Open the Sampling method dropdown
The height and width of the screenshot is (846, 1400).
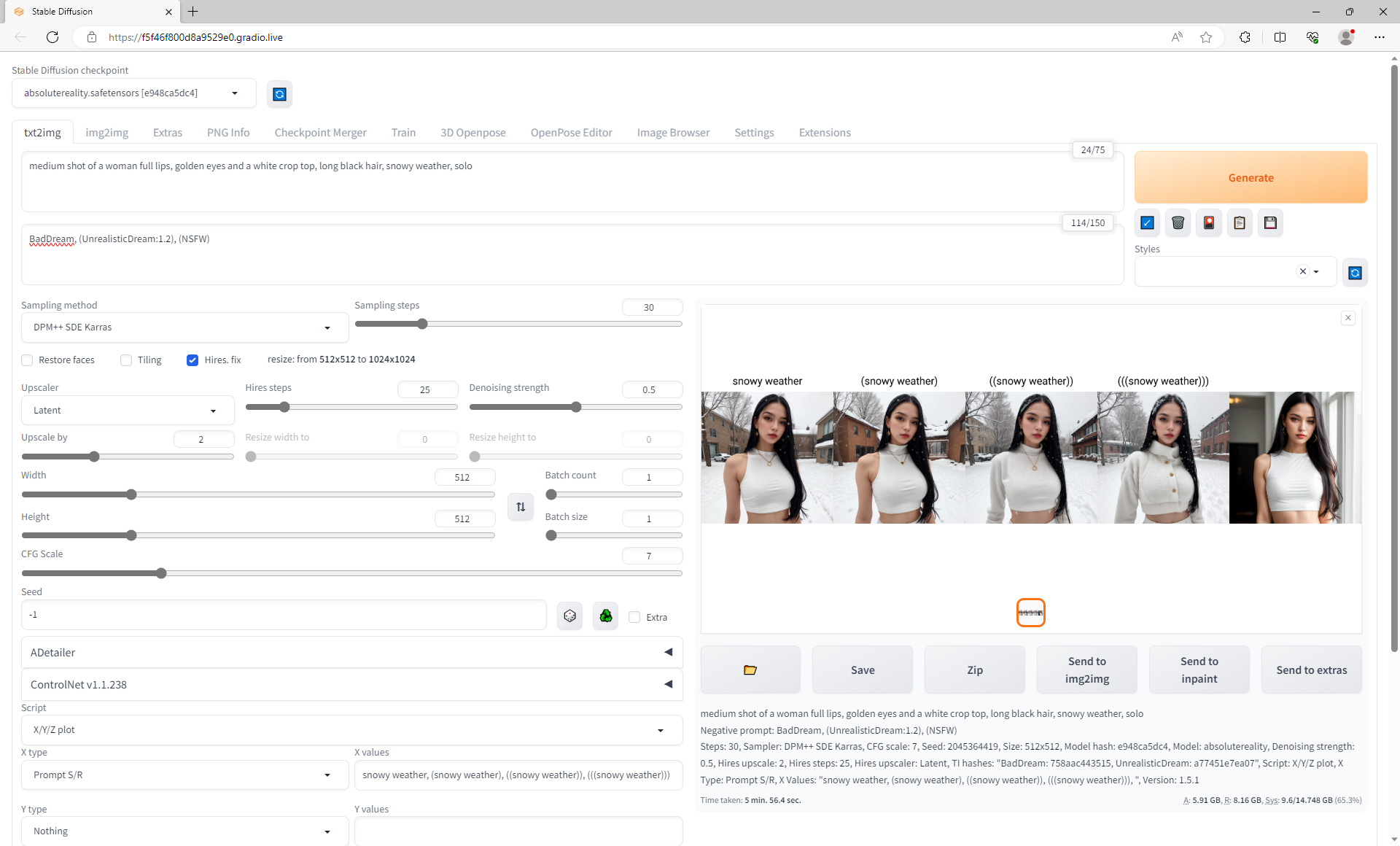[x=184, y=327]
